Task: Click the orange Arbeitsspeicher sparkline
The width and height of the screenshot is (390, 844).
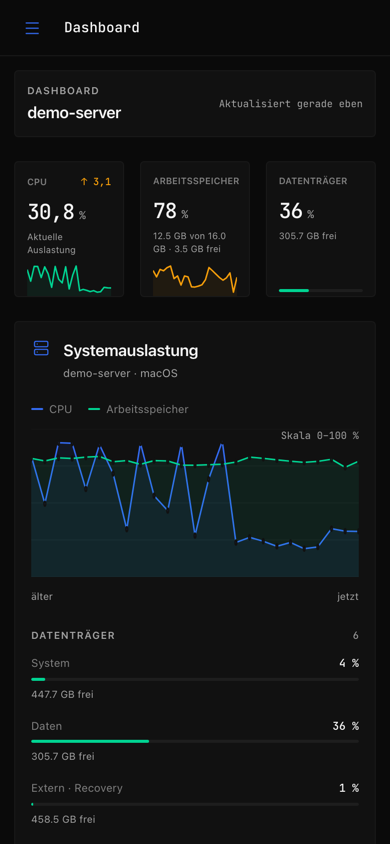Action: [195, 280]
